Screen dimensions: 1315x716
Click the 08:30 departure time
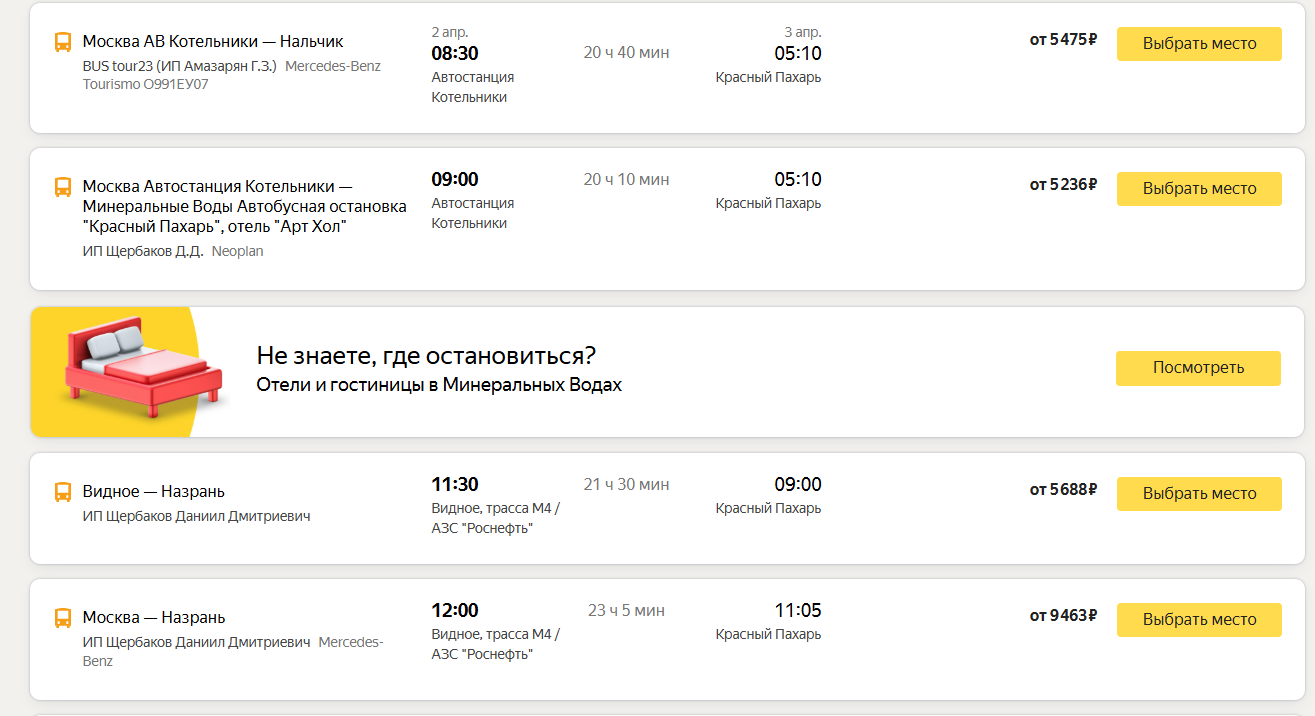pos(455,53)
